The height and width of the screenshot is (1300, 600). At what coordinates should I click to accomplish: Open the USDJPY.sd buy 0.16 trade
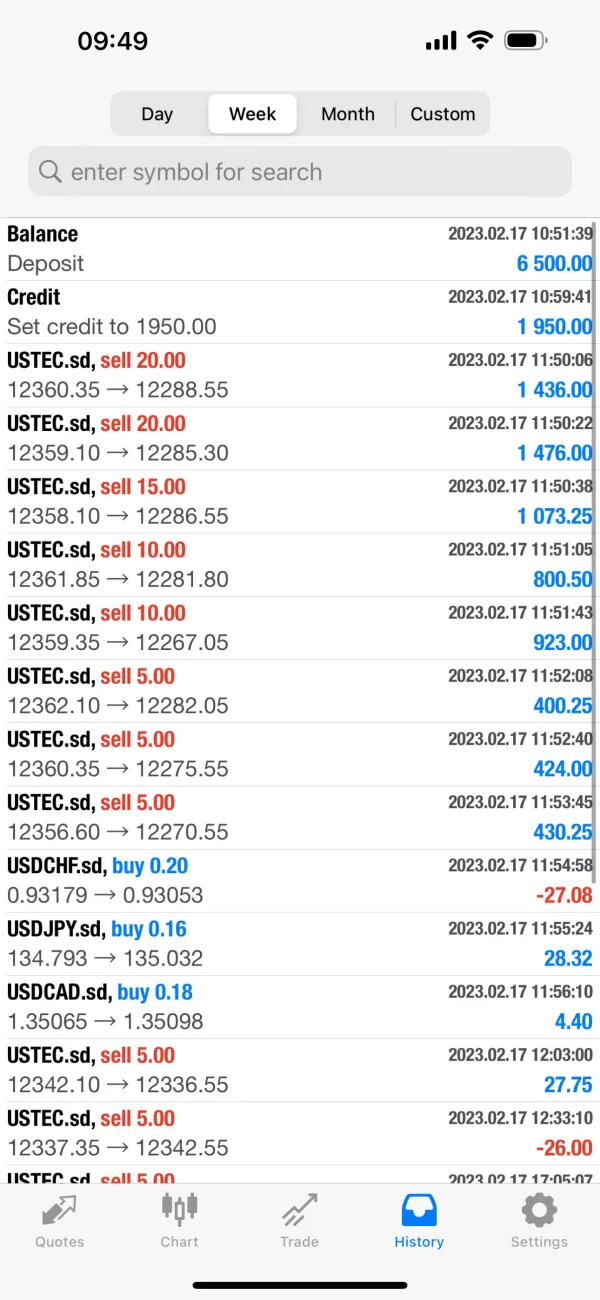299,943
